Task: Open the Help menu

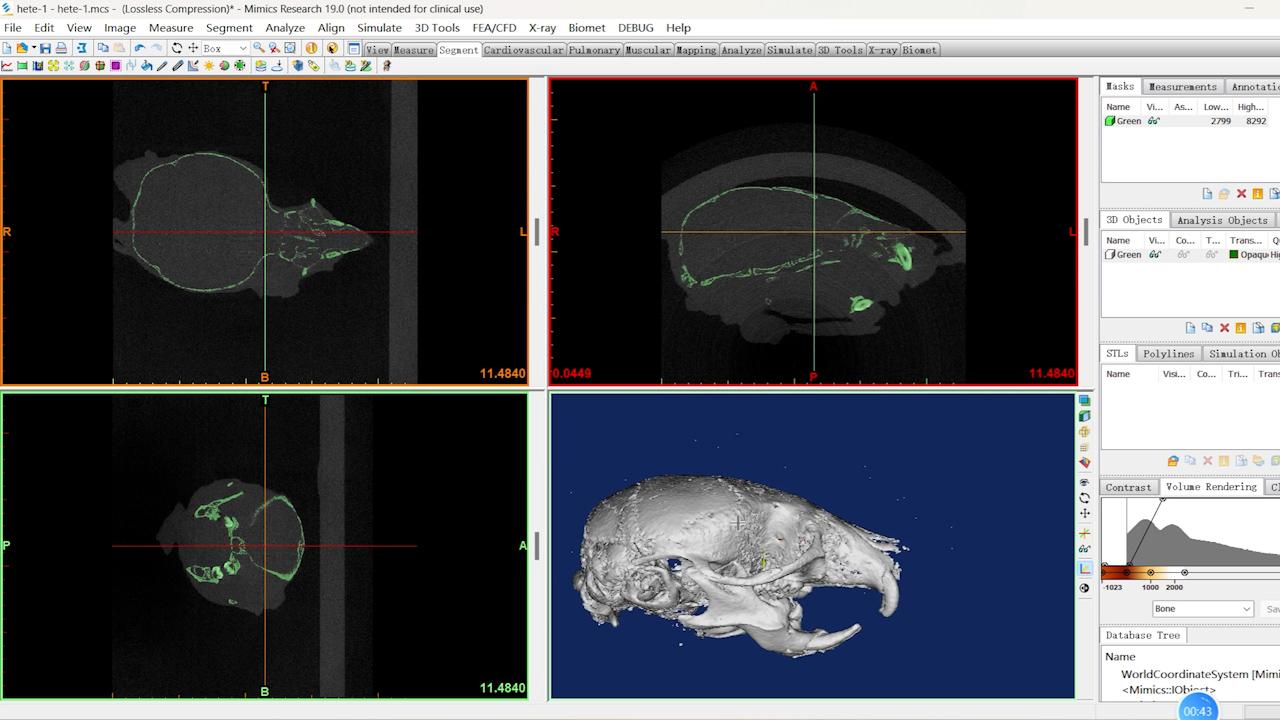Action: click(678, 28)
